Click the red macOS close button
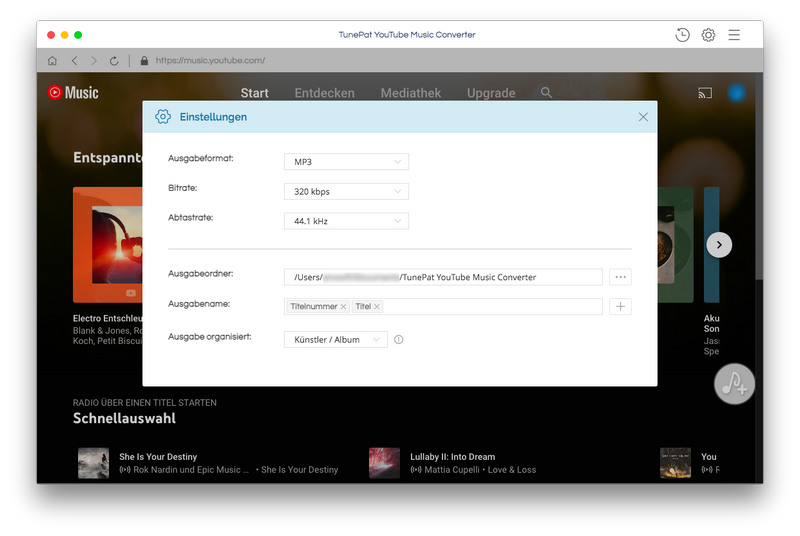 point(51,35)
